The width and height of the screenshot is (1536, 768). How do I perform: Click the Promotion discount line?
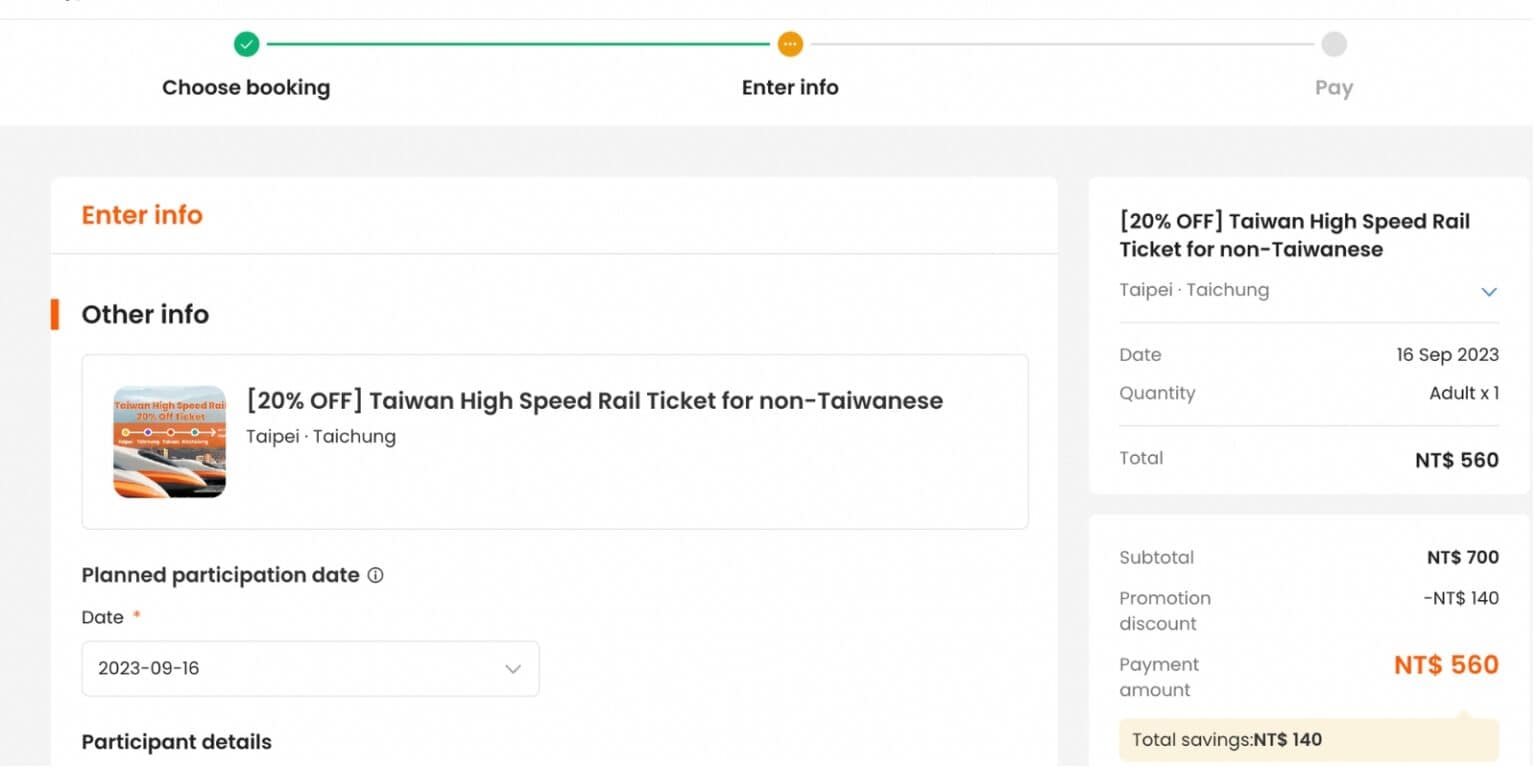click(x=1165, y=610)
